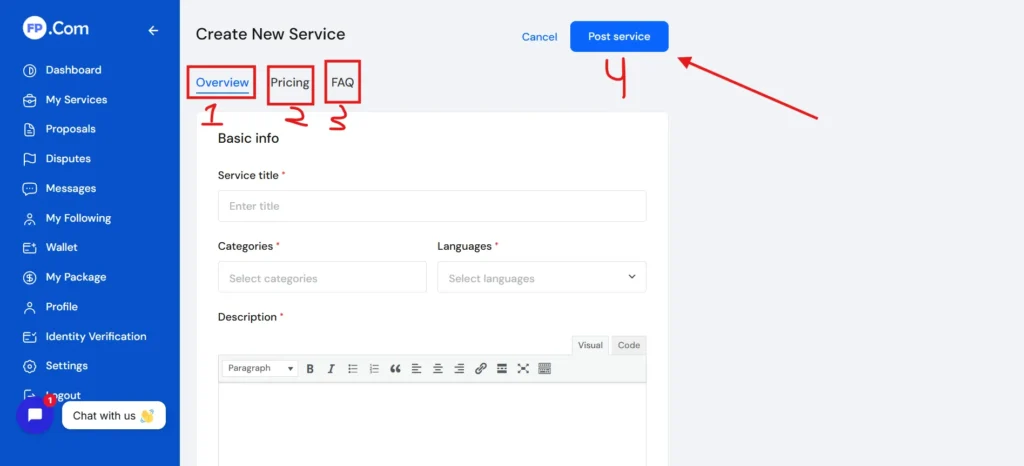
Task: Cancel creating the new service
Action: tap(539, 37)
